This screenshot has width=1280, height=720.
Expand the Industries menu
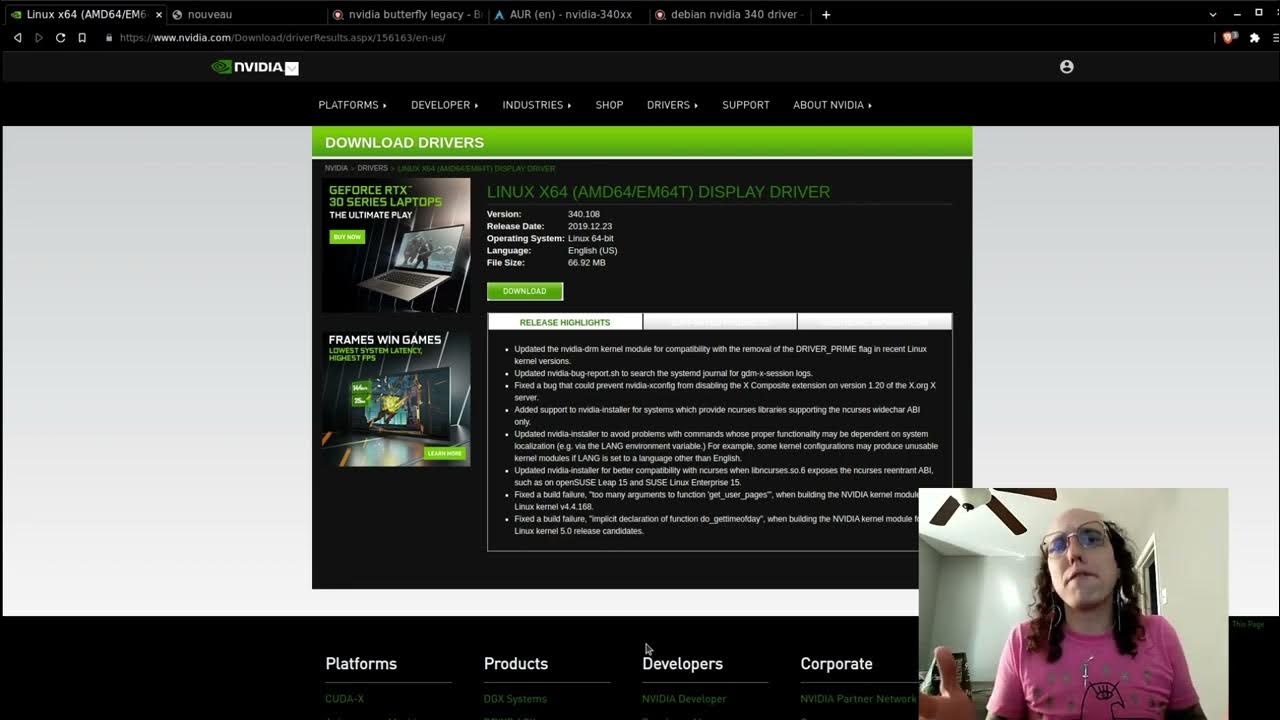[x=536, y=105]
